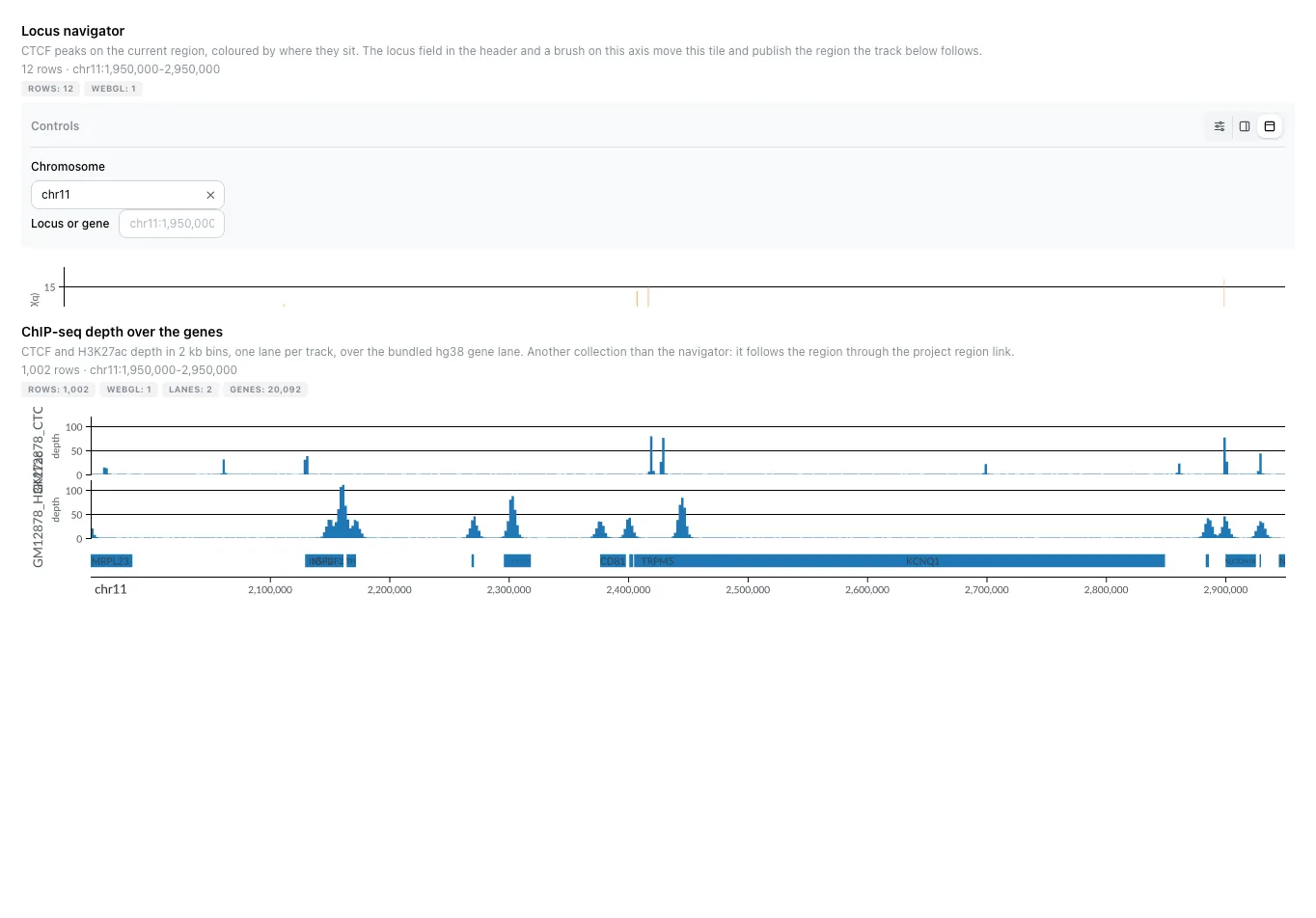Switch controls to top panel layout
1316x918 pixels.
pyautogui.click(x=1270, y=126)
